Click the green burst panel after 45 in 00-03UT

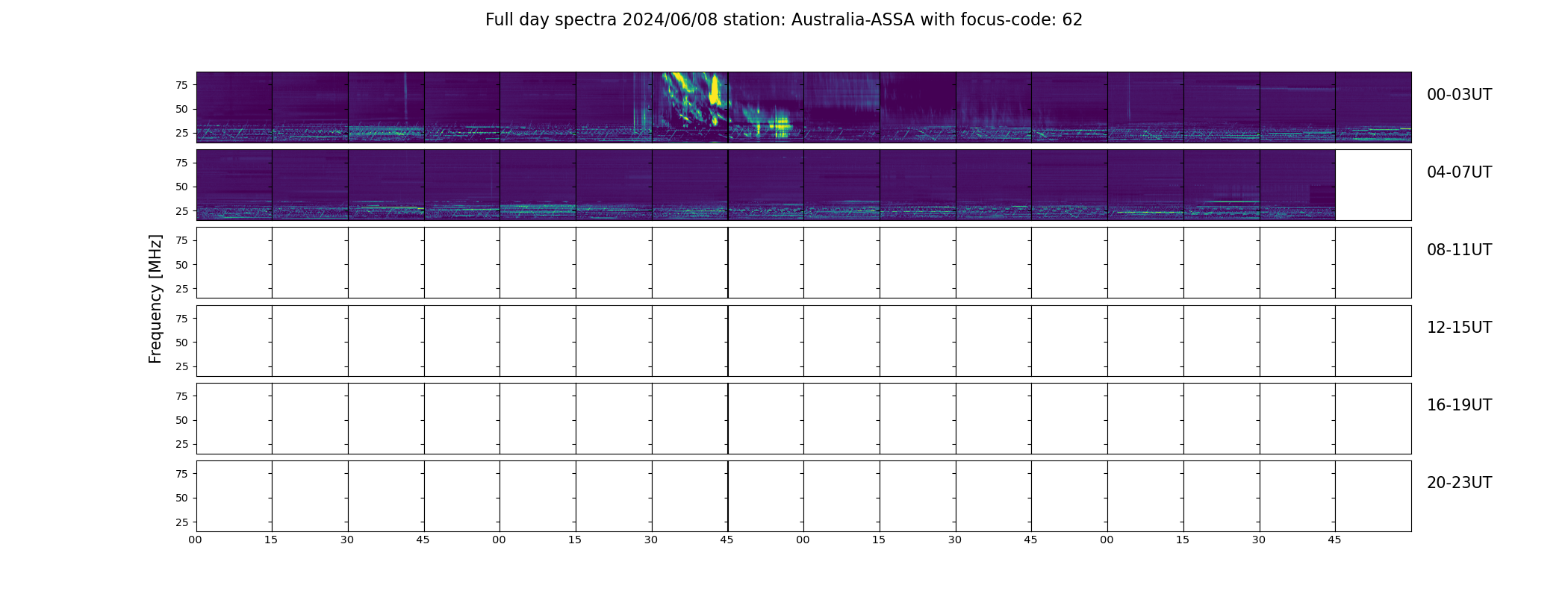tap(766, 107)
